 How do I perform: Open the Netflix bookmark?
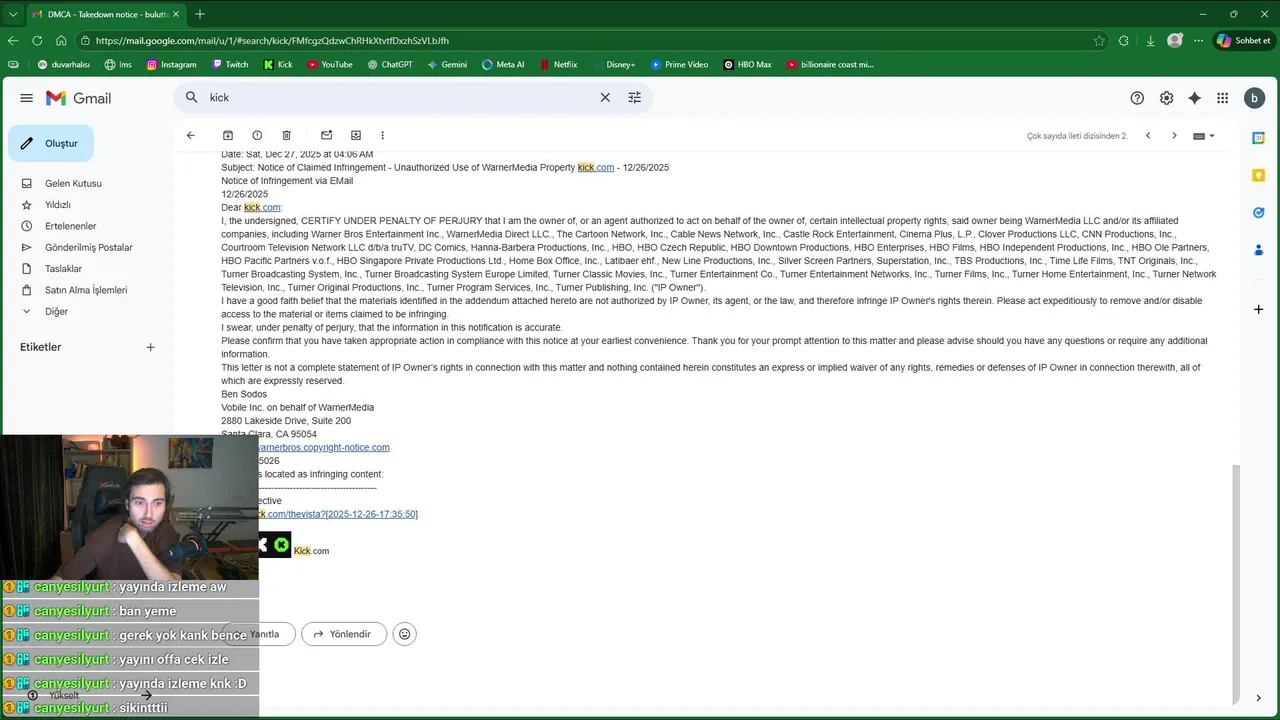click(x=558, y=64)
